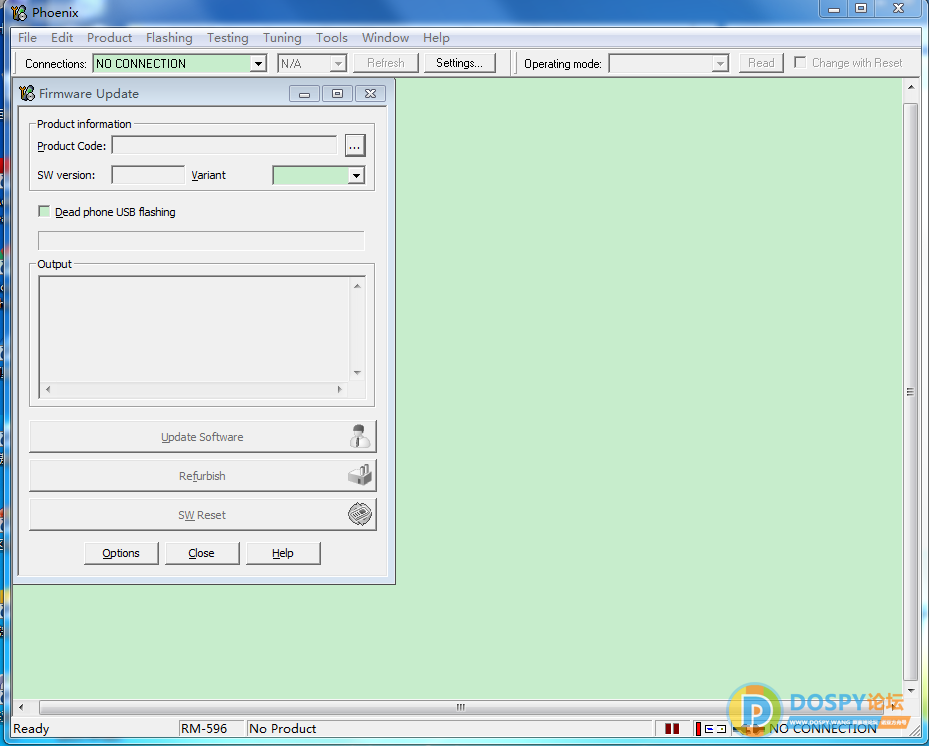Image resolution: width=929 pixels, height=746 pixels.
Task: Click Output box scroll right arrow
Action: (x=339, y=389)
